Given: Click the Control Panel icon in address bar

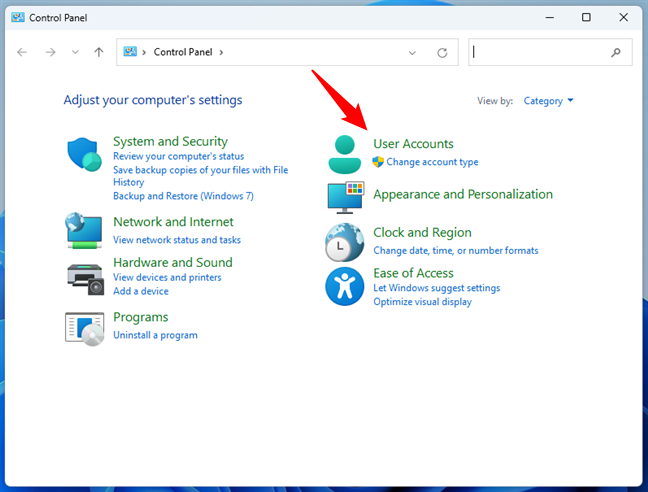Looking at the screenshot, I should (130, 52).
